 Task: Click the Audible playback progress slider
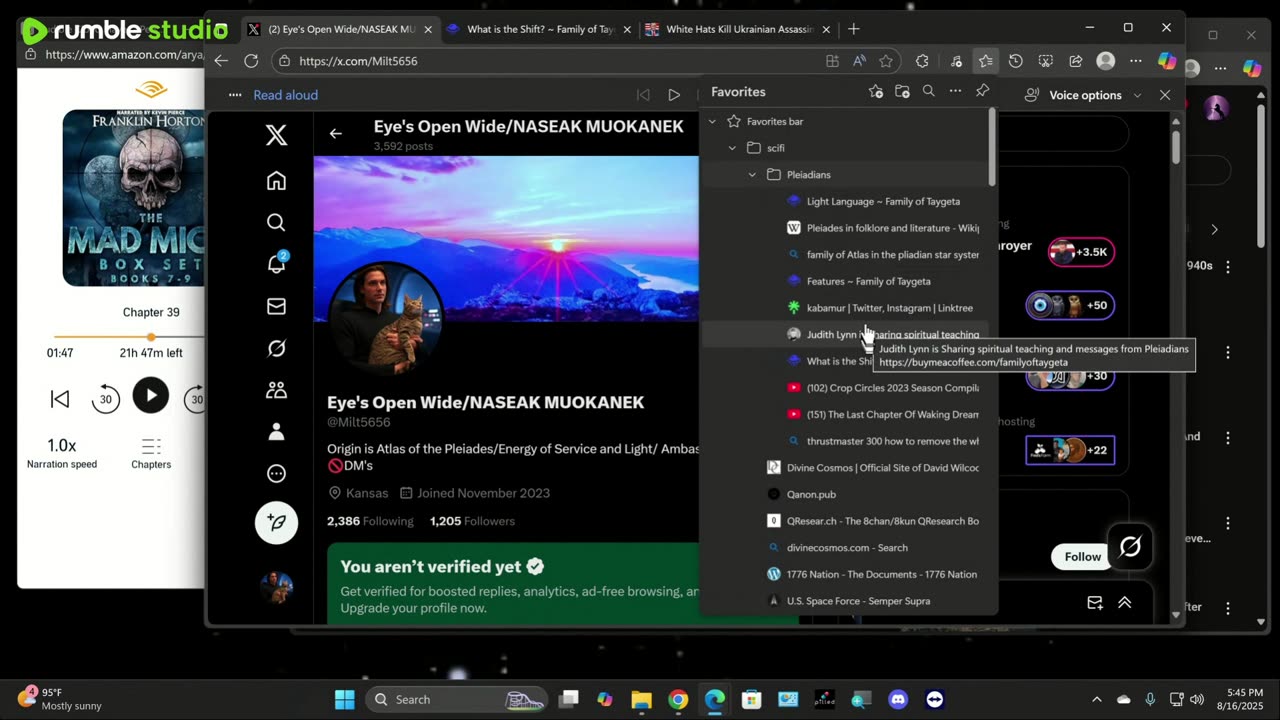(x=151, y=337)
